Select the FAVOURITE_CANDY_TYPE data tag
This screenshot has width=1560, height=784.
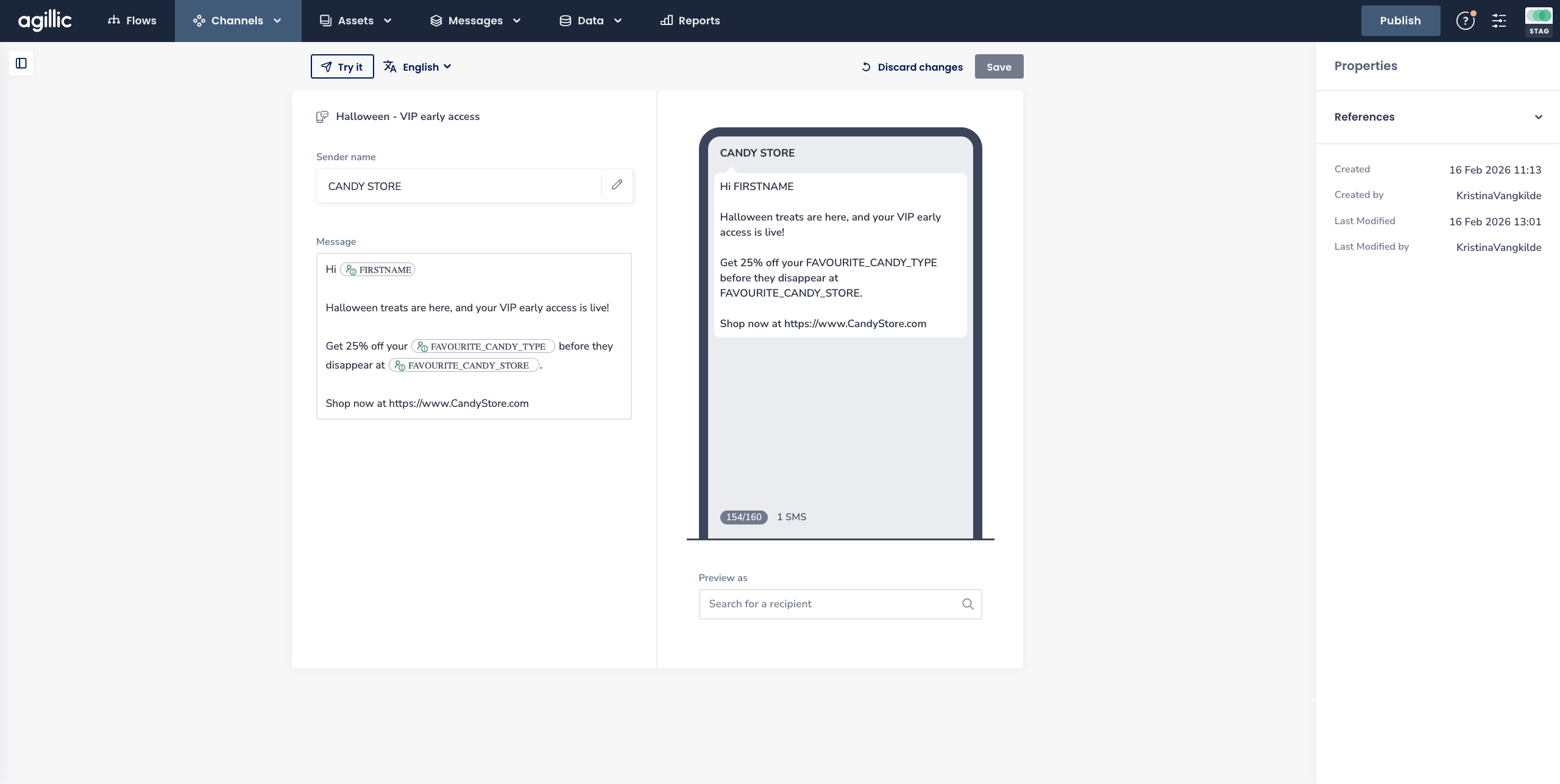click(x=483, y=347)
